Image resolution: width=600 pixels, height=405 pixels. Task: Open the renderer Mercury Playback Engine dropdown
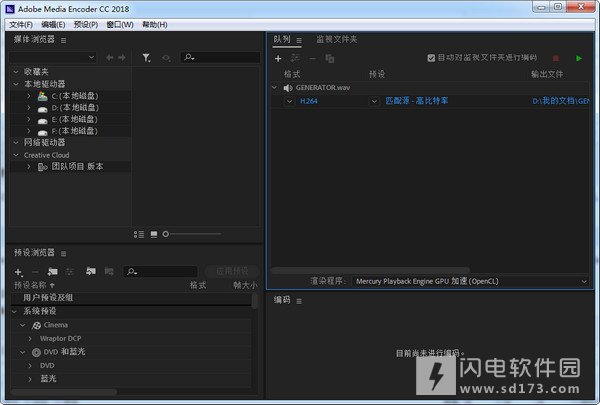pos(470,281)
